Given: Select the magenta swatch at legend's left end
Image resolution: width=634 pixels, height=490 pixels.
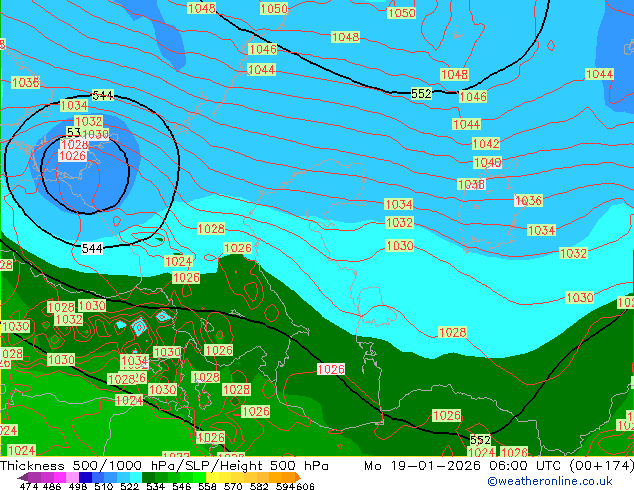Looking at the screenshot, I should click(30, 477).
